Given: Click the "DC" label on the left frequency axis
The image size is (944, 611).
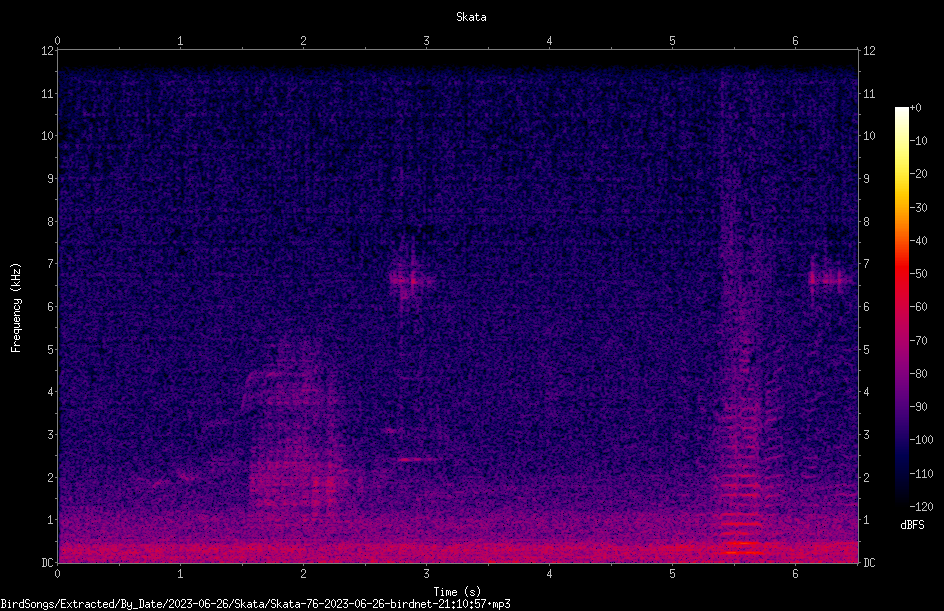Looking at the screenshot, I should pyautogui.click(x=47, y=563).
